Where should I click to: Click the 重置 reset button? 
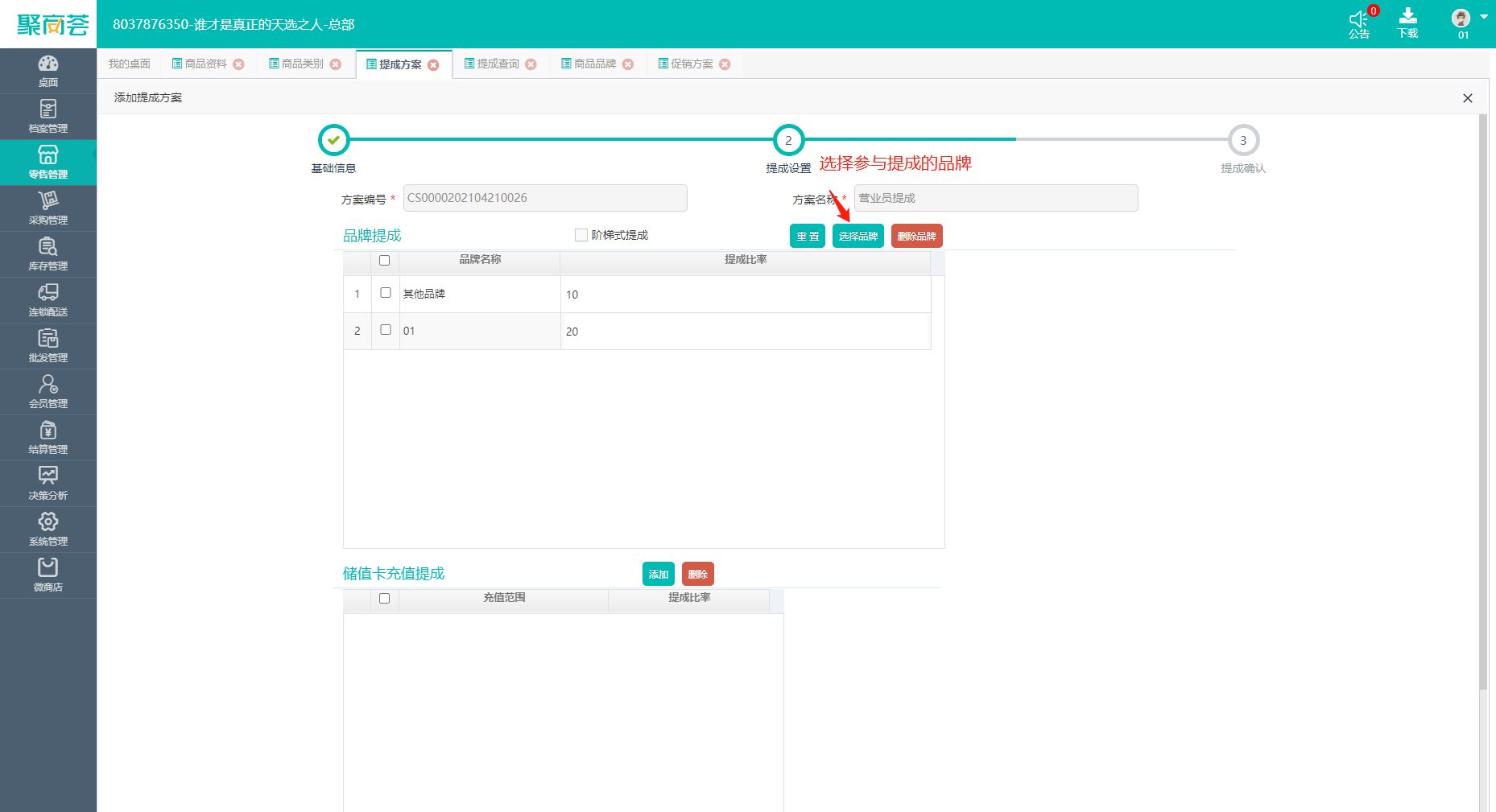click(808, 236)
